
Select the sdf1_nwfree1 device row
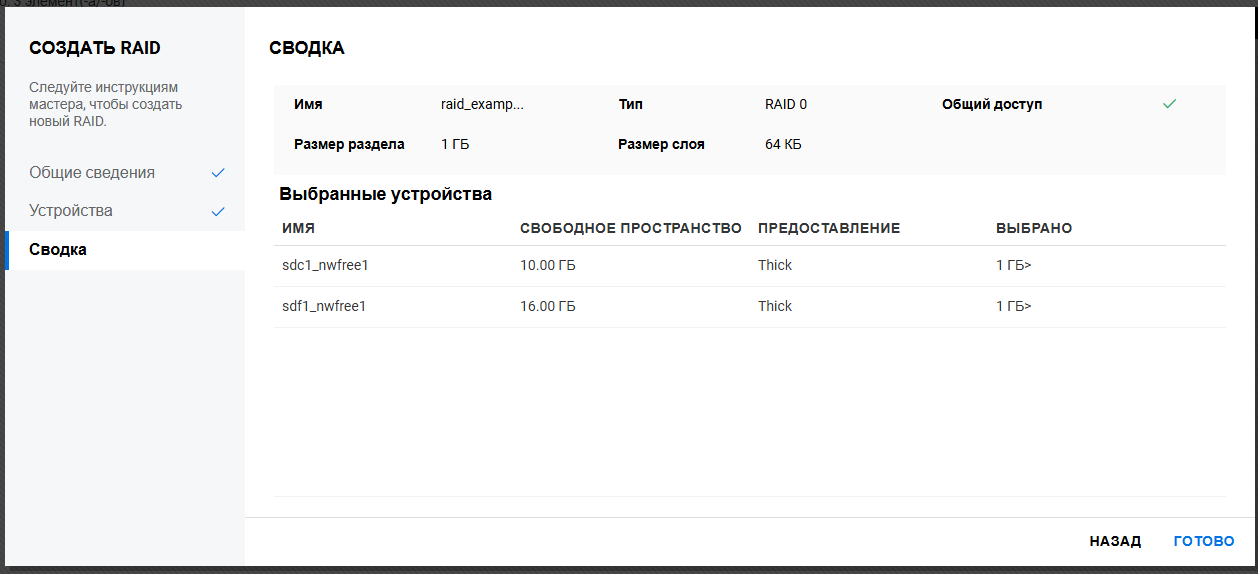click(325, 307)
